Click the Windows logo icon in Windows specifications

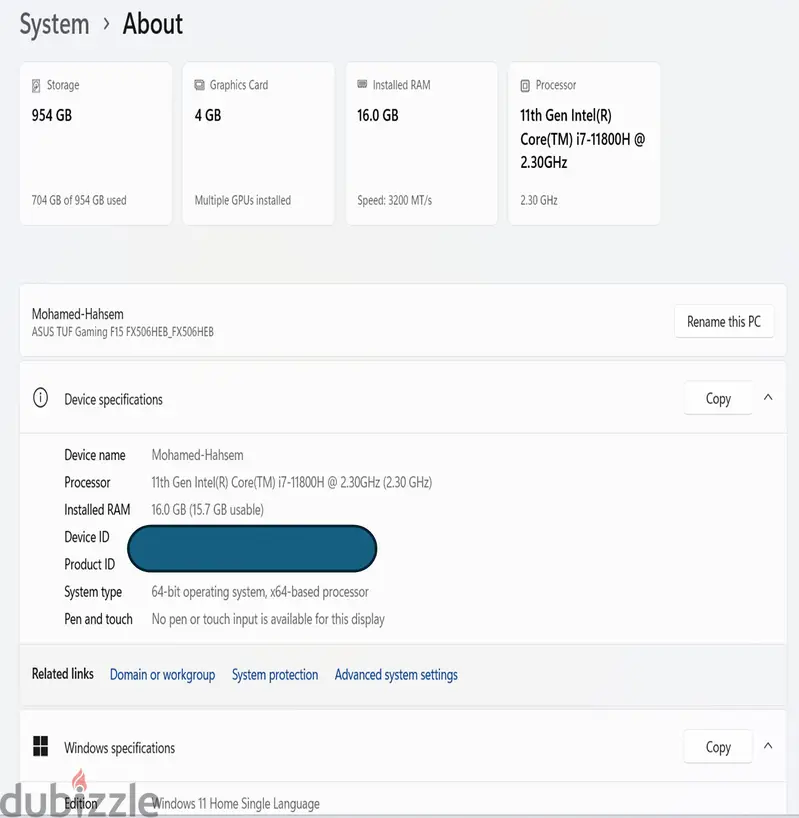(40, 746)
